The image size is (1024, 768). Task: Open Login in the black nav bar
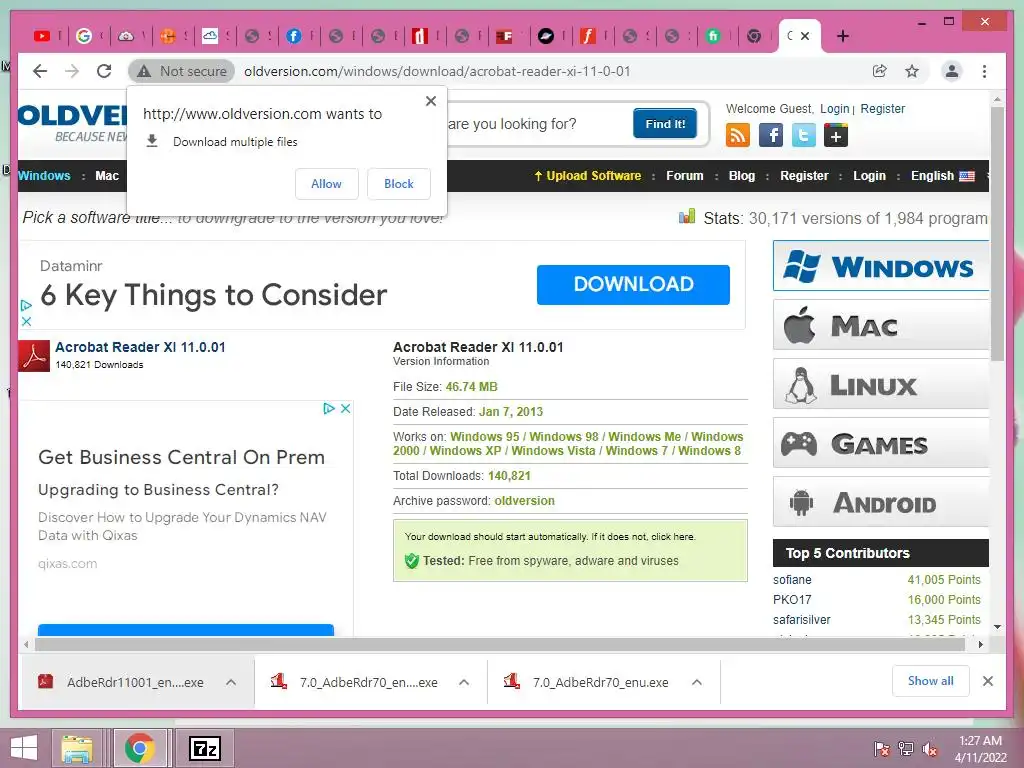pyautogui.click(x=869, y=176)
